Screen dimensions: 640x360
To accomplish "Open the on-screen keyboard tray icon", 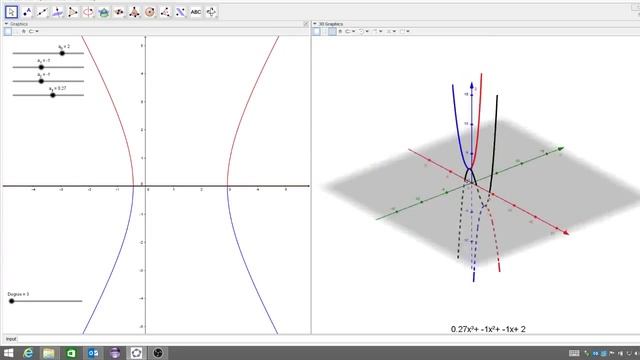I will [574, 353].
